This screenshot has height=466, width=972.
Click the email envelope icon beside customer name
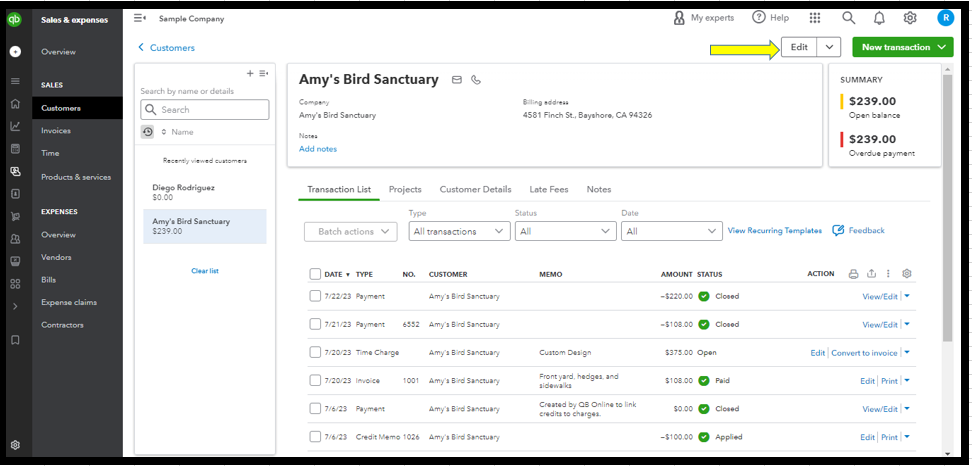tap(457, 79)
